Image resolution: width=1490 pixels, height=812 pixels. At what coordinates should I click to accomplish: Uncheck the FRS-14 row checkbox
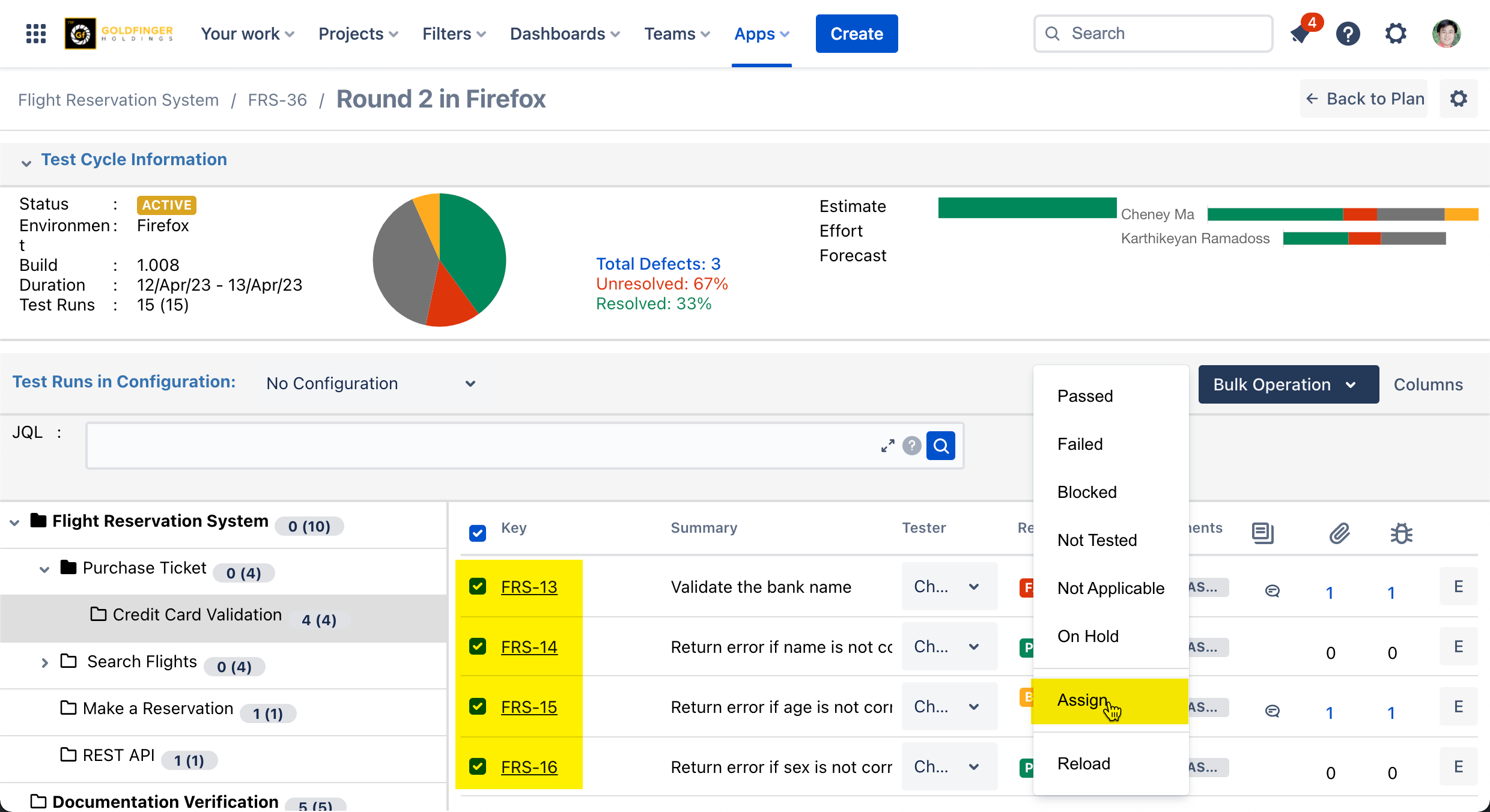pos(478,646)
